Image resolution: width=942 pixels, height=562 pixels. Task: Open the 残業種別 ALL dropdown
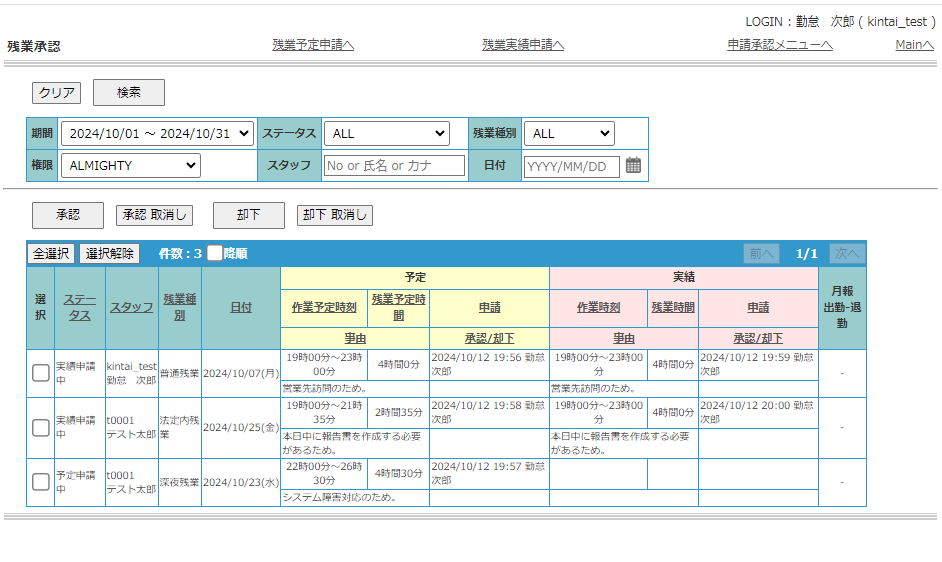[x=570, y=133]
